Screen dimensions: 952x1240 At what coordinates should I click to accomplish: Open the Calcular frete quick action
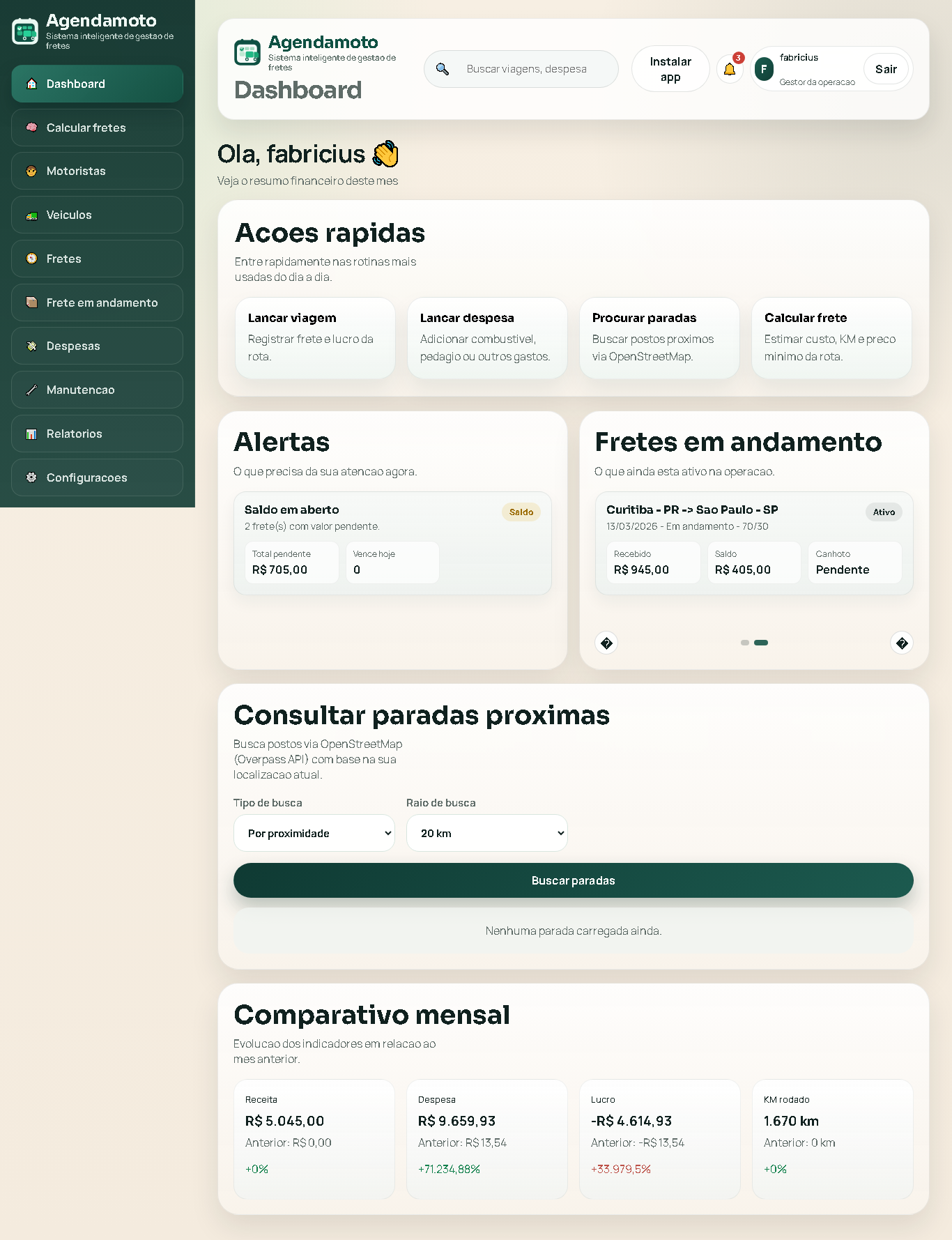(x=831, y=338)
